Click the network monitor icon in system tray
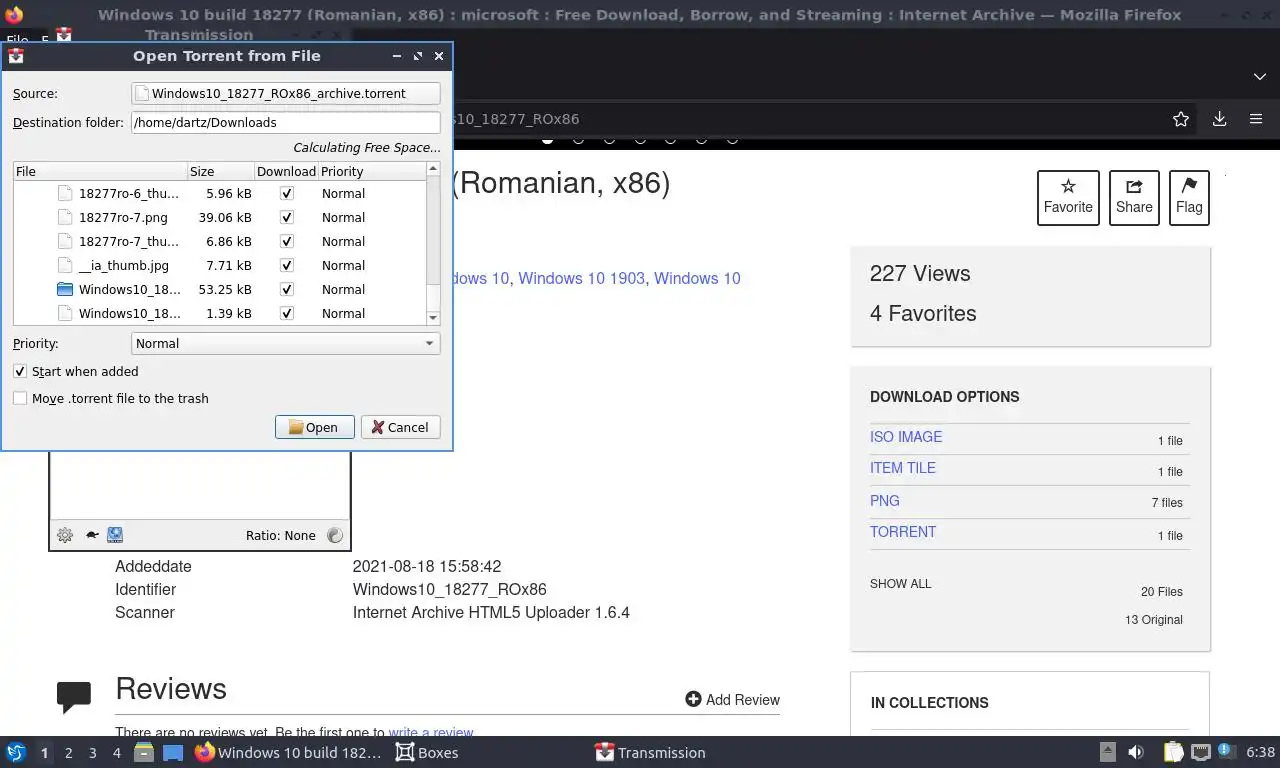 click(x=1200, y=752)
